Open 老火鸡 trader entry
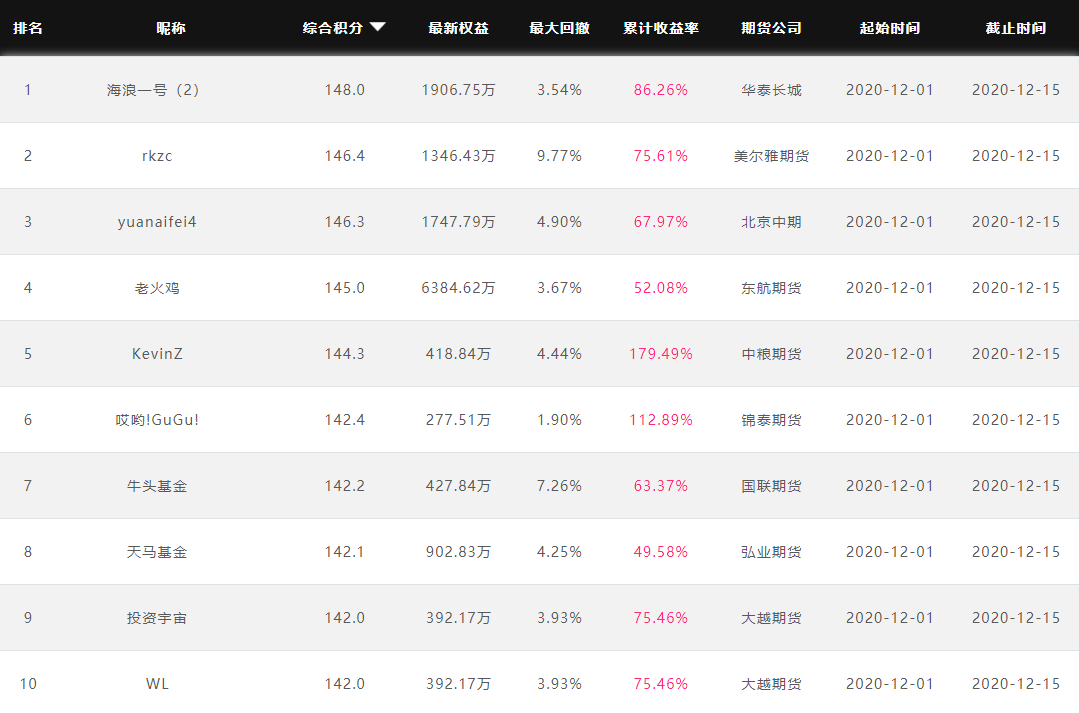Viewport: 1079px width, 713px height. click(x=157, y=288)
